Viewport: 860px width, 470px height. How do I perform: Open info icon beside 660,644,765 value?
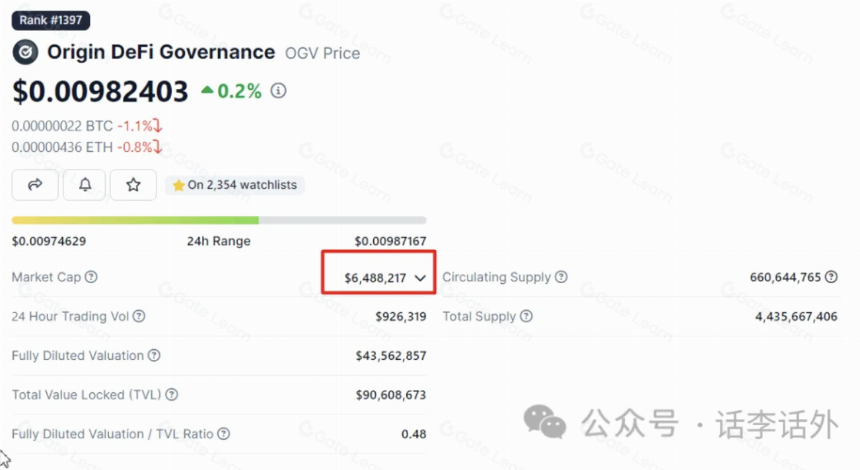tap(831, 277)
